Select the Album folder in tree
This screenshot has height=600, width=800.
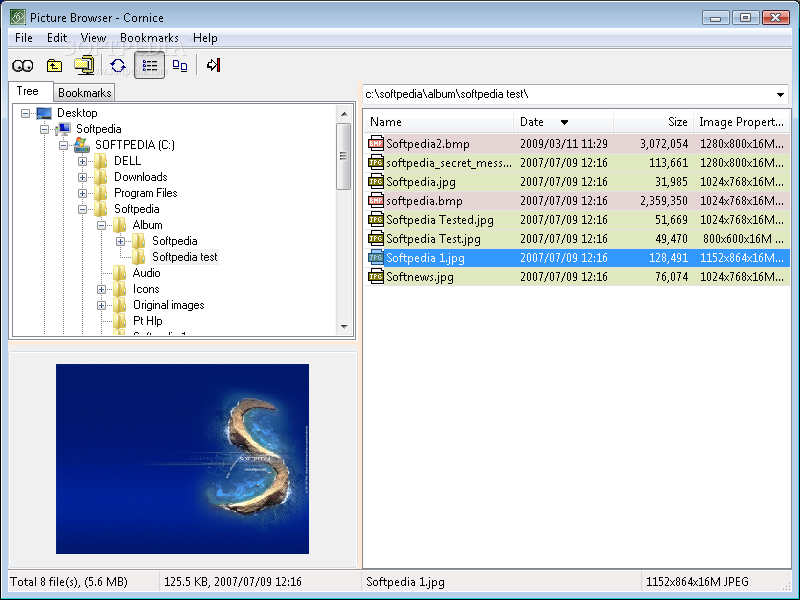147,225
